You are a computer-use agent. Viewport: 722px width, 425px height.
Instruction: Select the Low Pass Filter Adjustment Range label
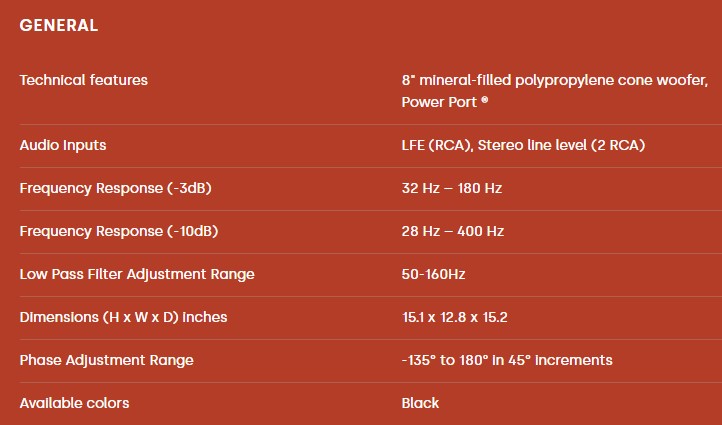pos(137,274)
